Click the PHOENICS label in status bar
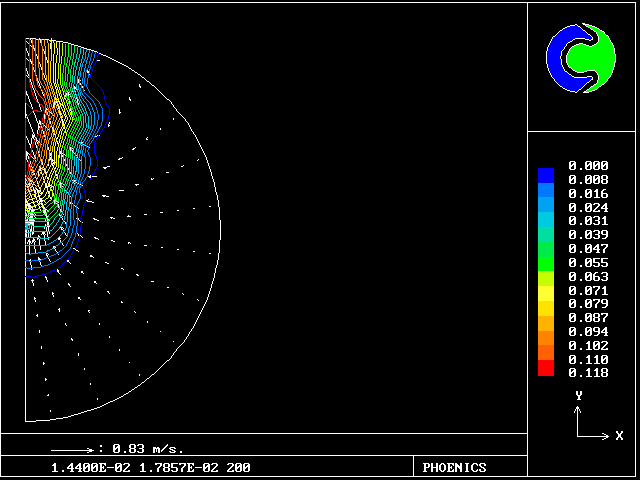 (454, 468)
